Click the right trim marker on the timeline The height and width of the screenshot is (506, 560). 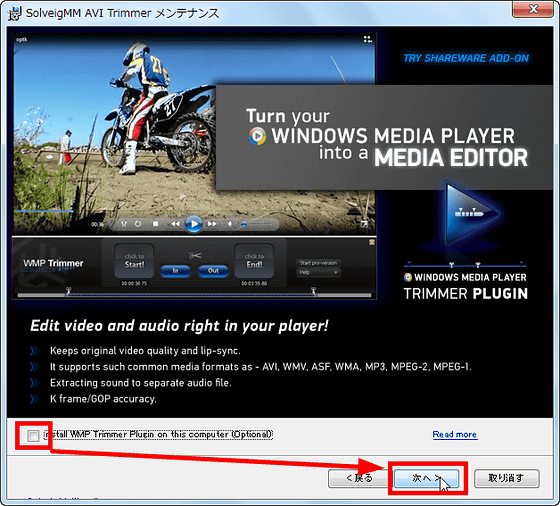314,291
